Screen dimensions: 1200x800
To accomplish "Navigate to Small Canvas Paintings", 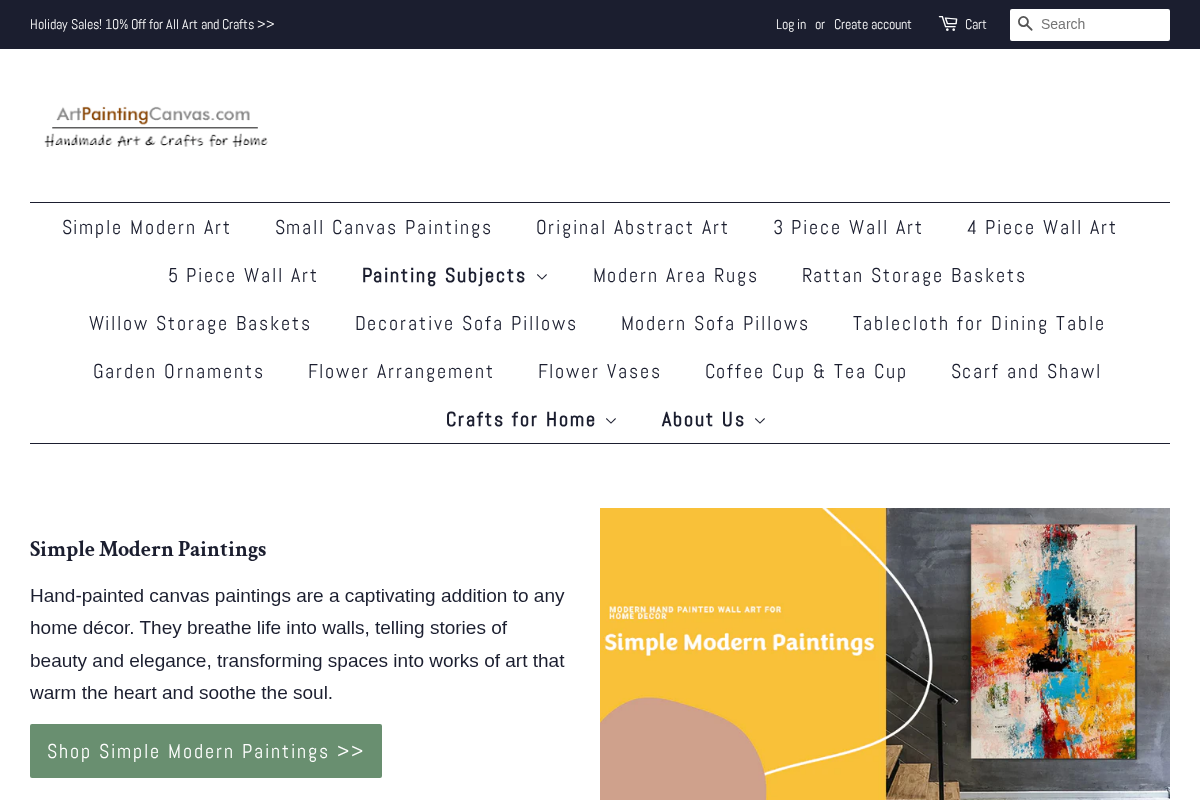I will [x=383, y=226].
